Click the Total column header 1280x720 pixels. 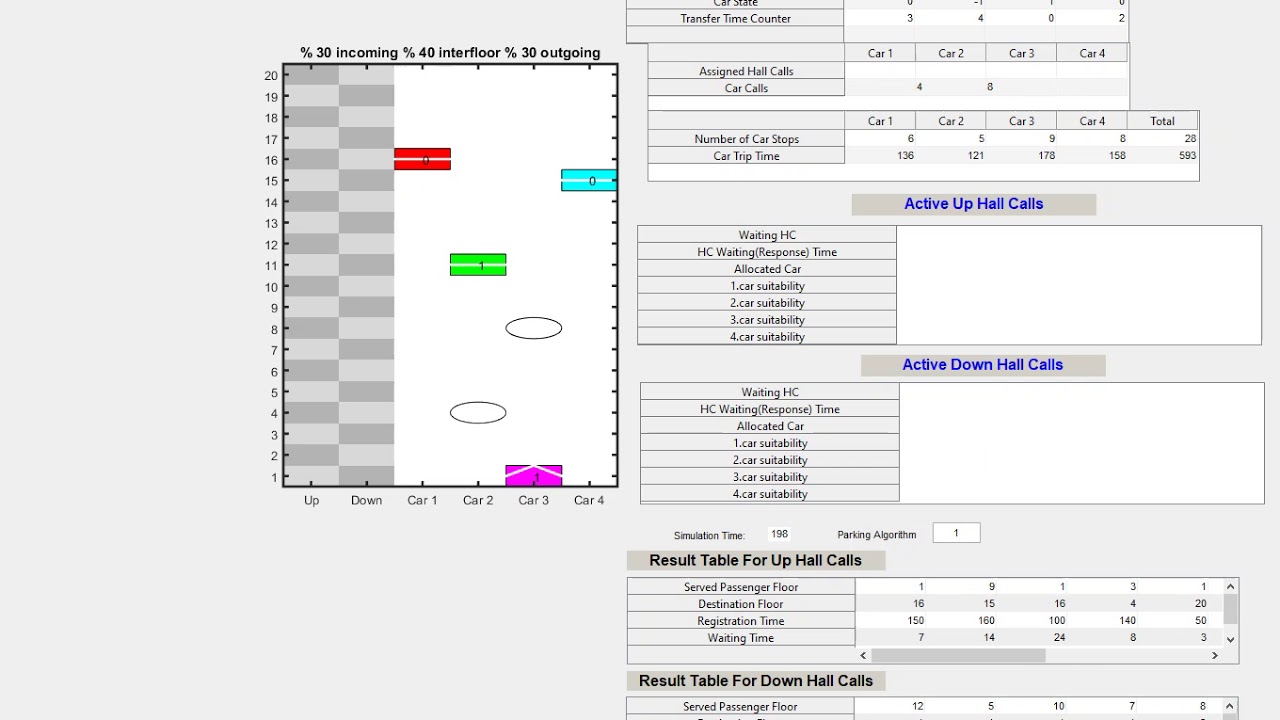pyautogui.click(x=1162, y=121)
